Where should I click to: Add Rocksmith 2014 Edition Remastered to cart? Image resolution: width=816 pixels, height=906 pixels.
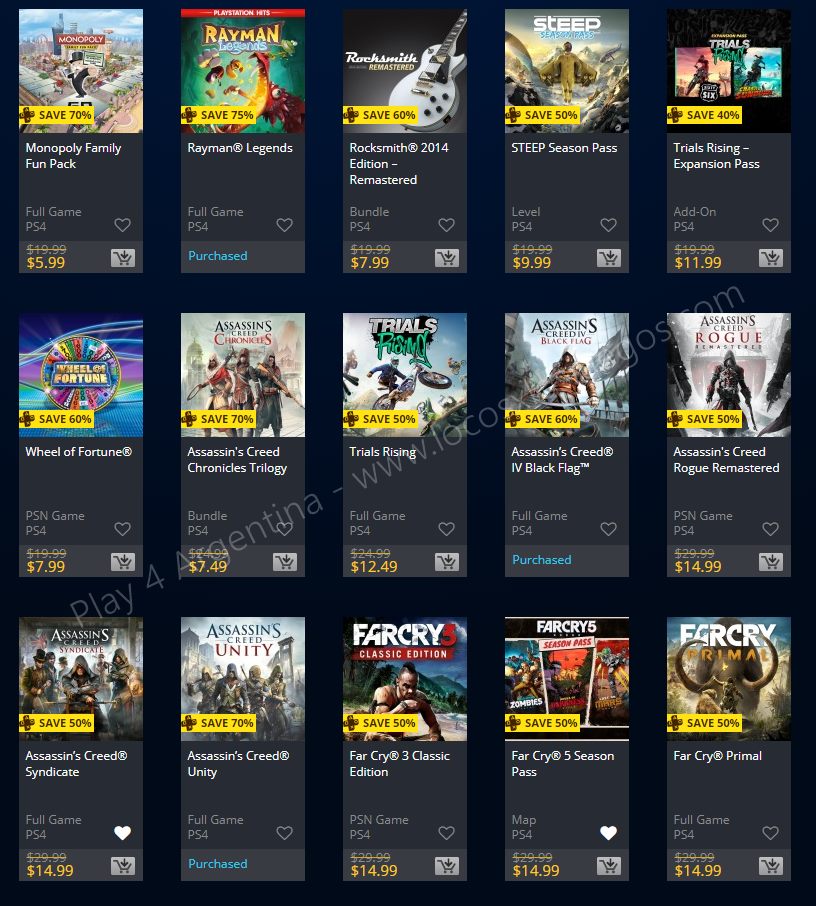tap(447, 258)
